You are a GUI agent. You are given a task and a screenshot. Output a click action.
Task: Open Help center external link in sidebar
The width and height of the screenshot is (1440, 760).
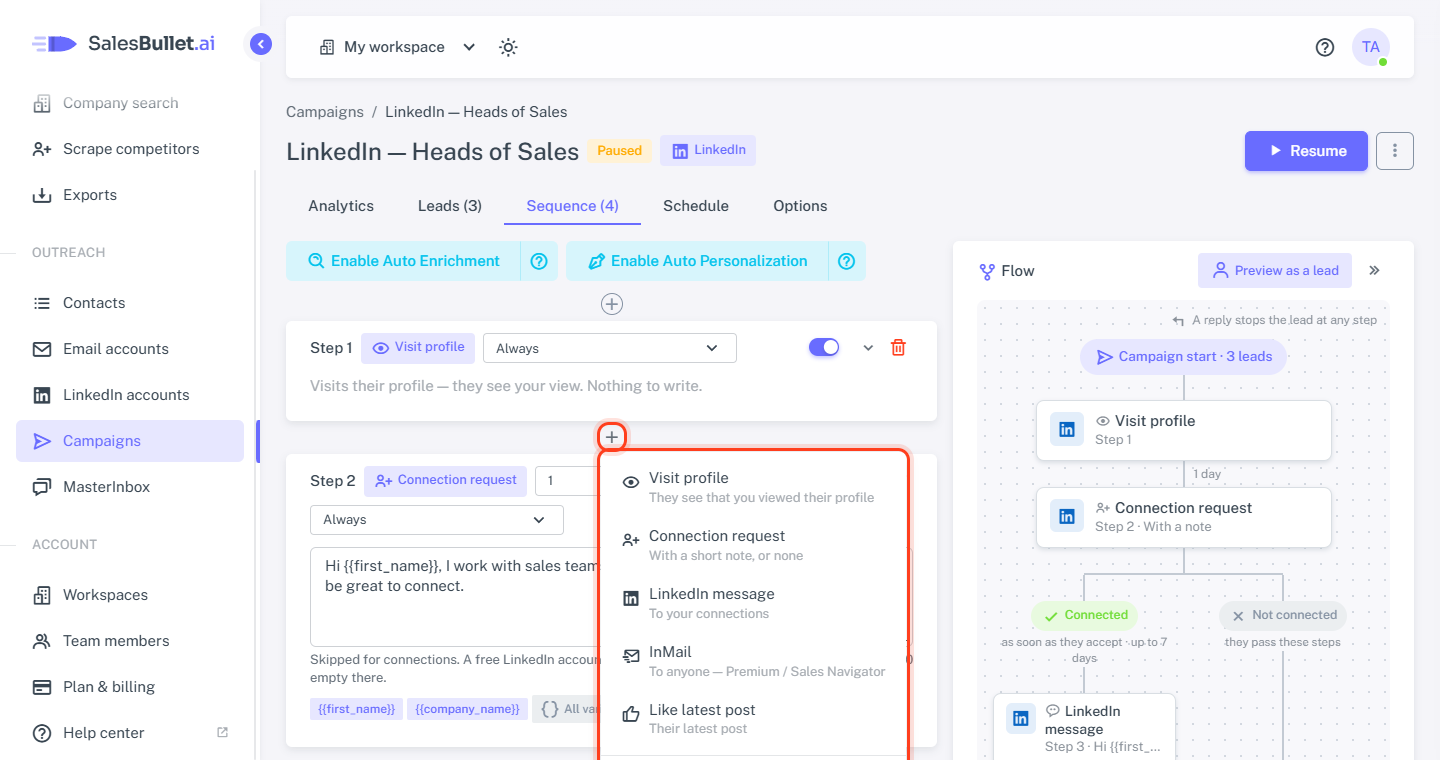tap(130, 733)
